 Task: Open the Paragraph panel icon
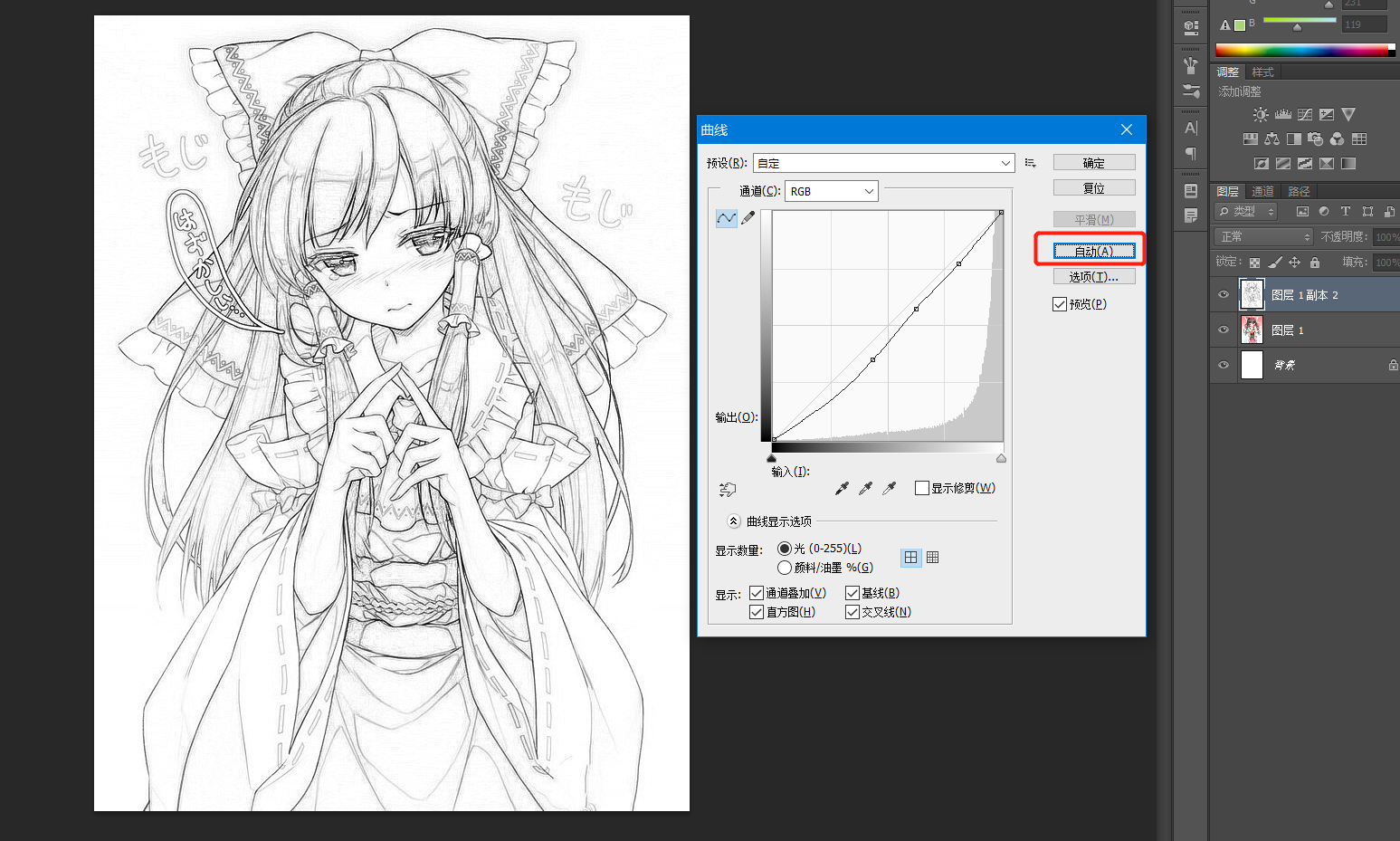click(x=1191, y=153)
